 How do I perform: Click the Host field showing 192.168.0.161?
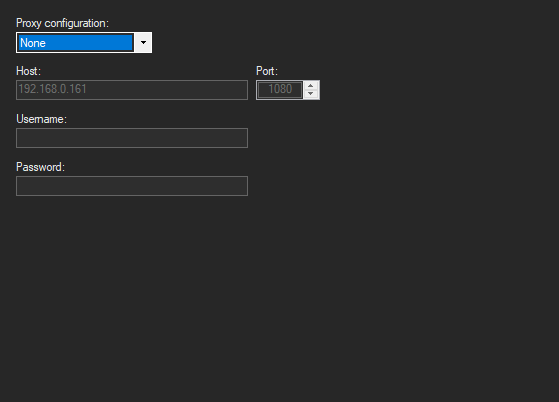[x=132, y=90]
